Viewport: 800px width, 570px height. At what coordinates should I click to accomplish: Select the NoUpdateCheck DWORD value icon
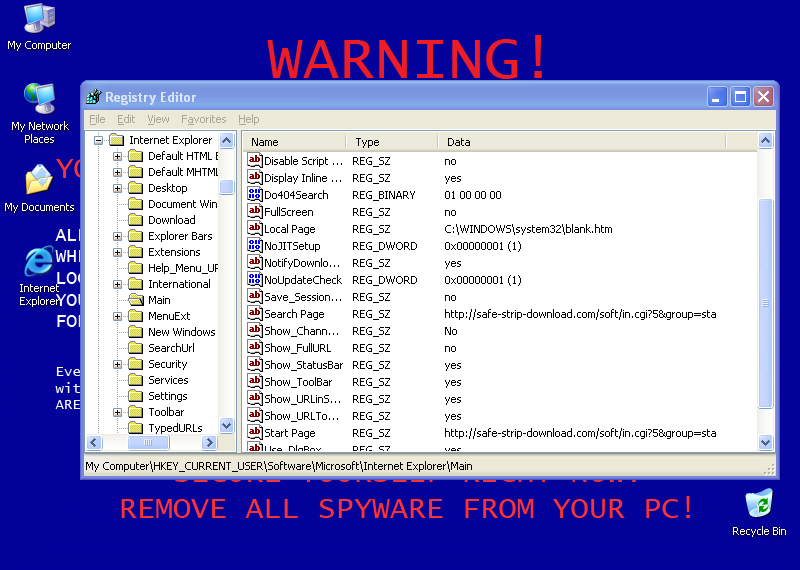click(x=255, y=280)
